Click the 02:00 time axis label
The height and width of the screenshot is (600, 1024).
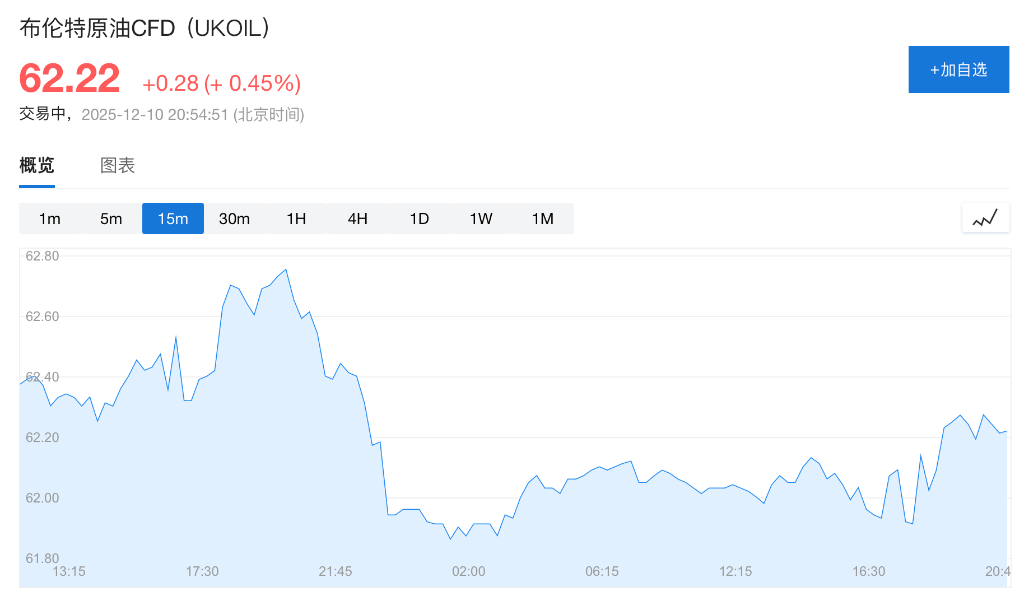pyautogui.click(x=468, y=571)
